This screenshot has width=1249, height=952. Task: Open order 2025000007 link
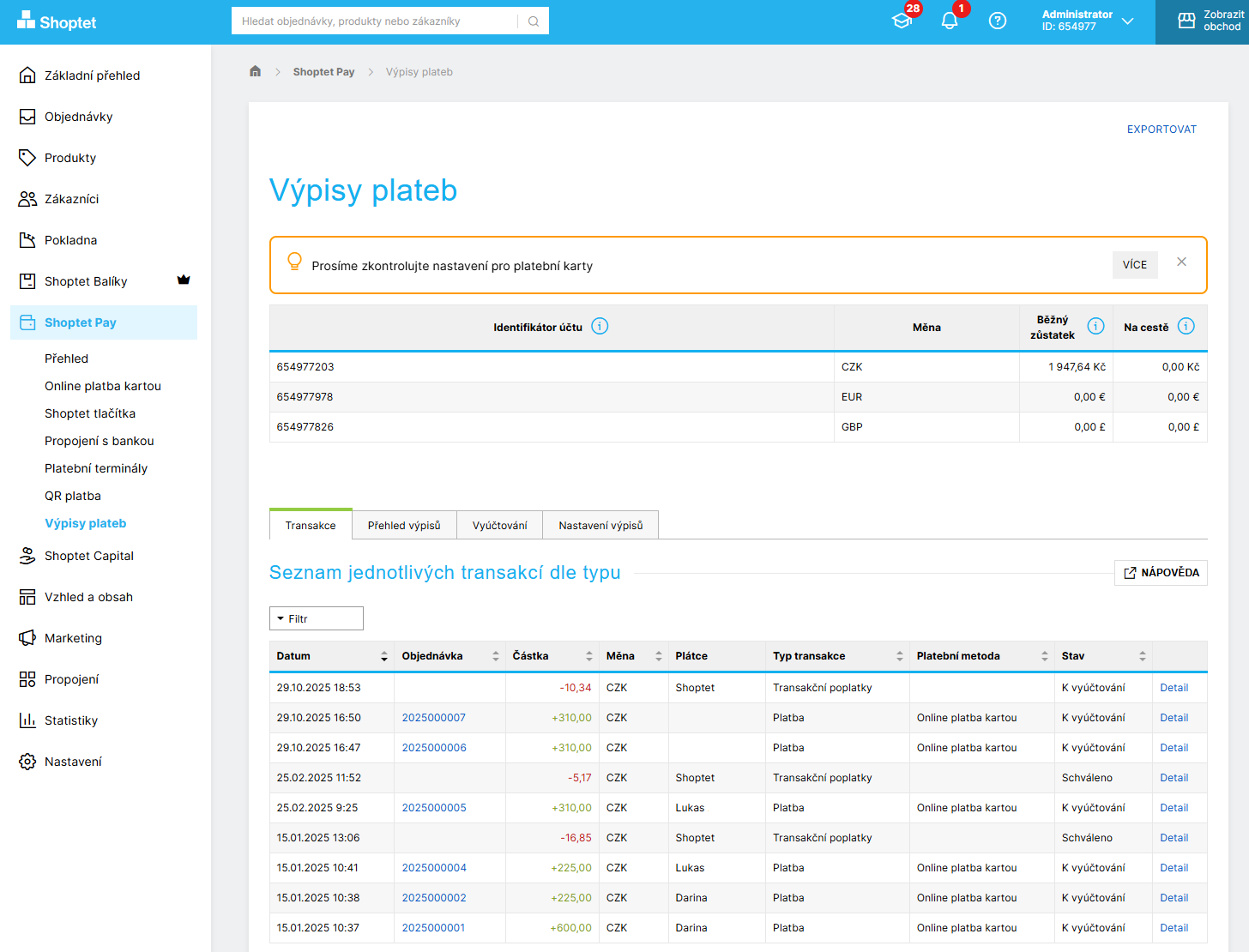(x=433, y=718)
